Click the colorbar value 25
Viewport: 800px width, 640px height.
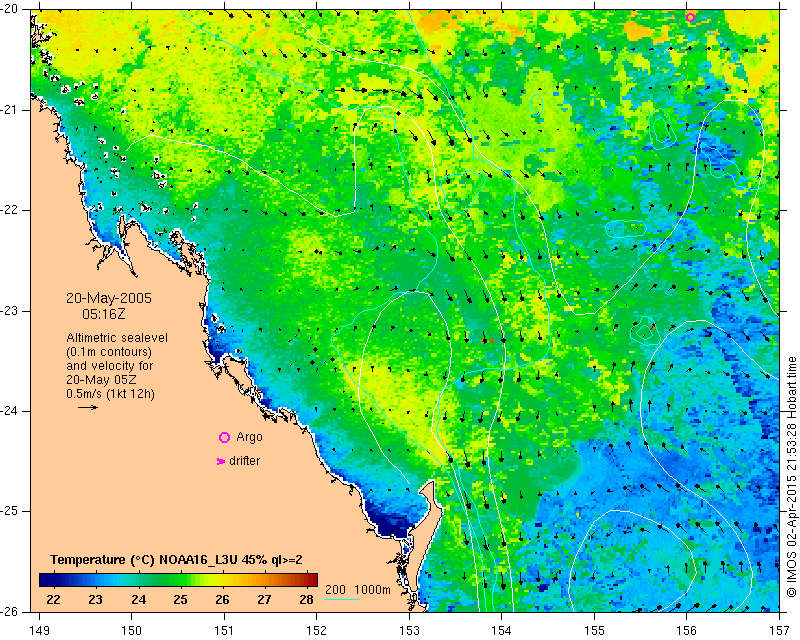180,600
